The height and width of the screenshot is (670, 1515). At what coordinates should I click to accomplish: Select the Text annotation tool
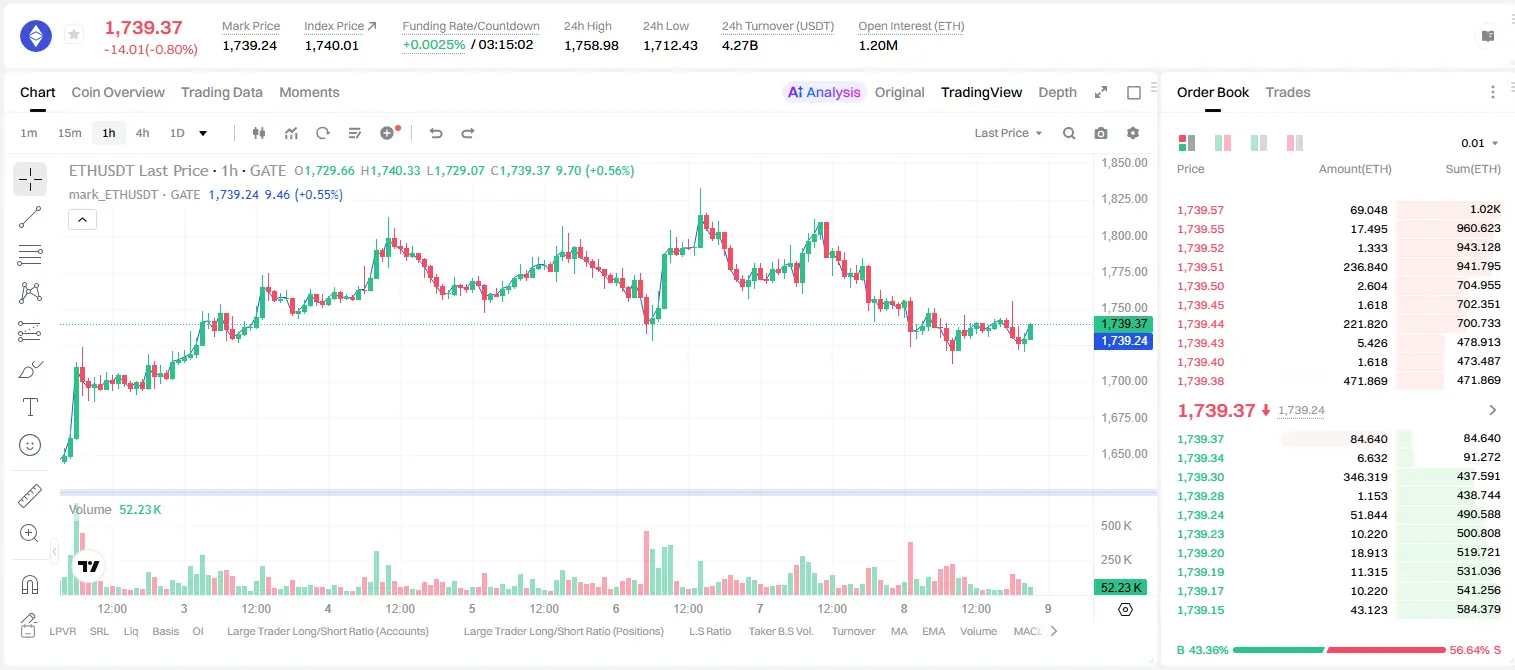pos(30,407)
